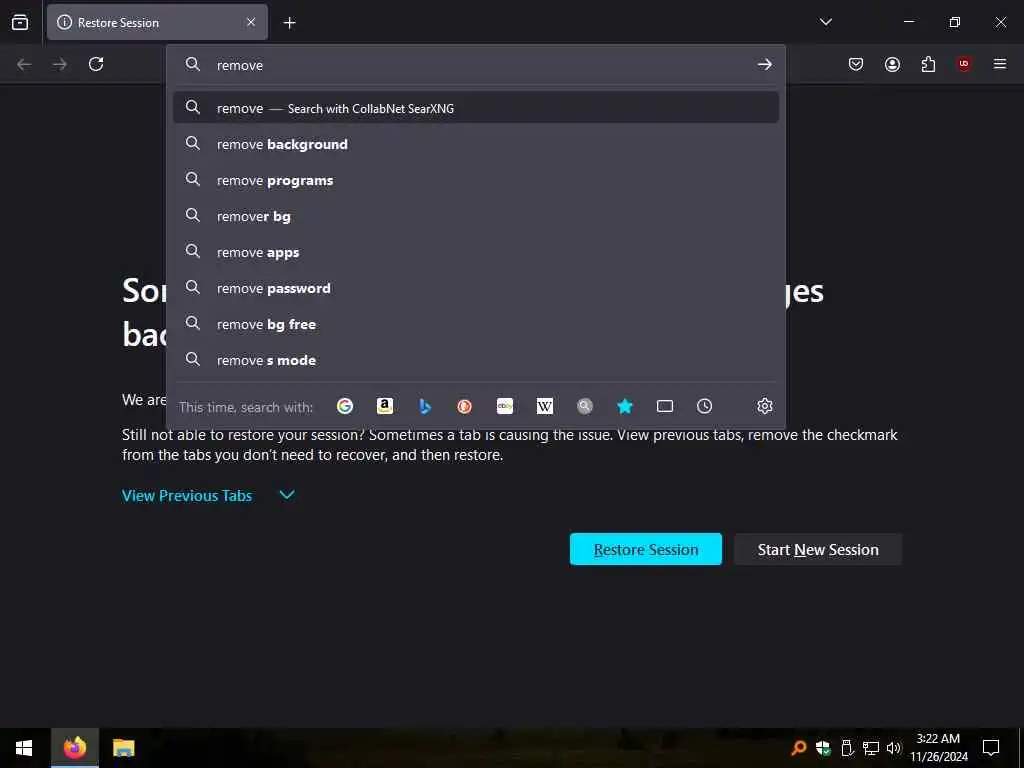Open the Windows Start menu
The height and width of the screenshot is (768, 1024).
point(24,748)
